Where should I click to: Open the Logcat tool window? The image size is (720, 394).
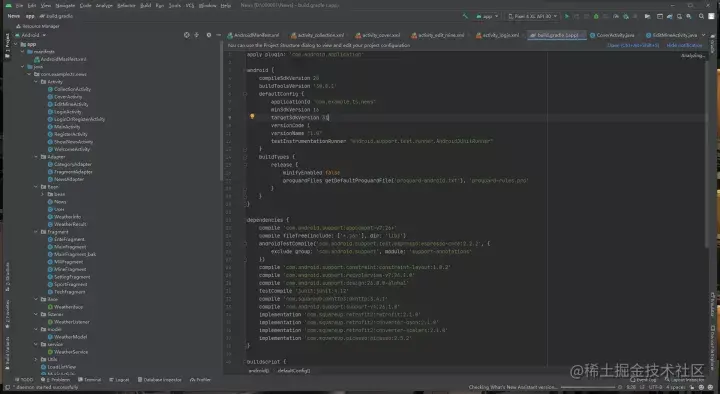[x=119, y=380]
